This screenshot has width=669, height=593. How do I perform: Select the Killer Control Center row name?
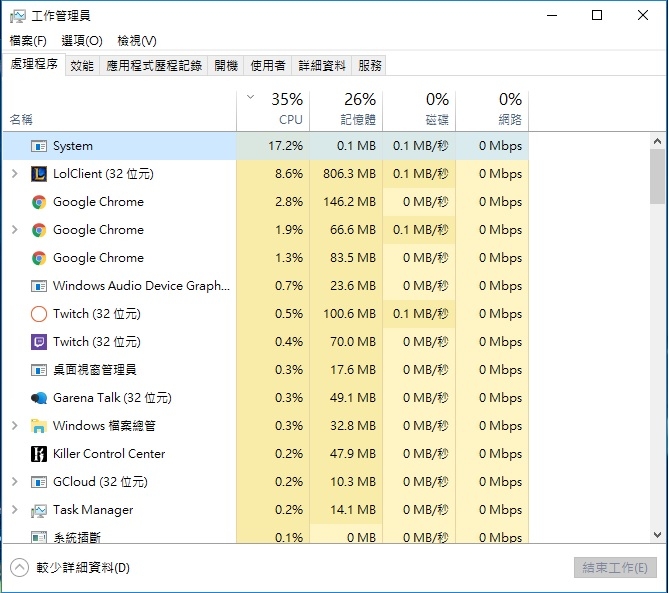pos(109,453)
